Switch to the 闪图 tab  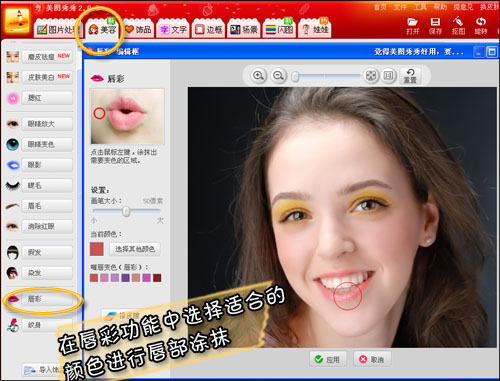coord(279,29)
